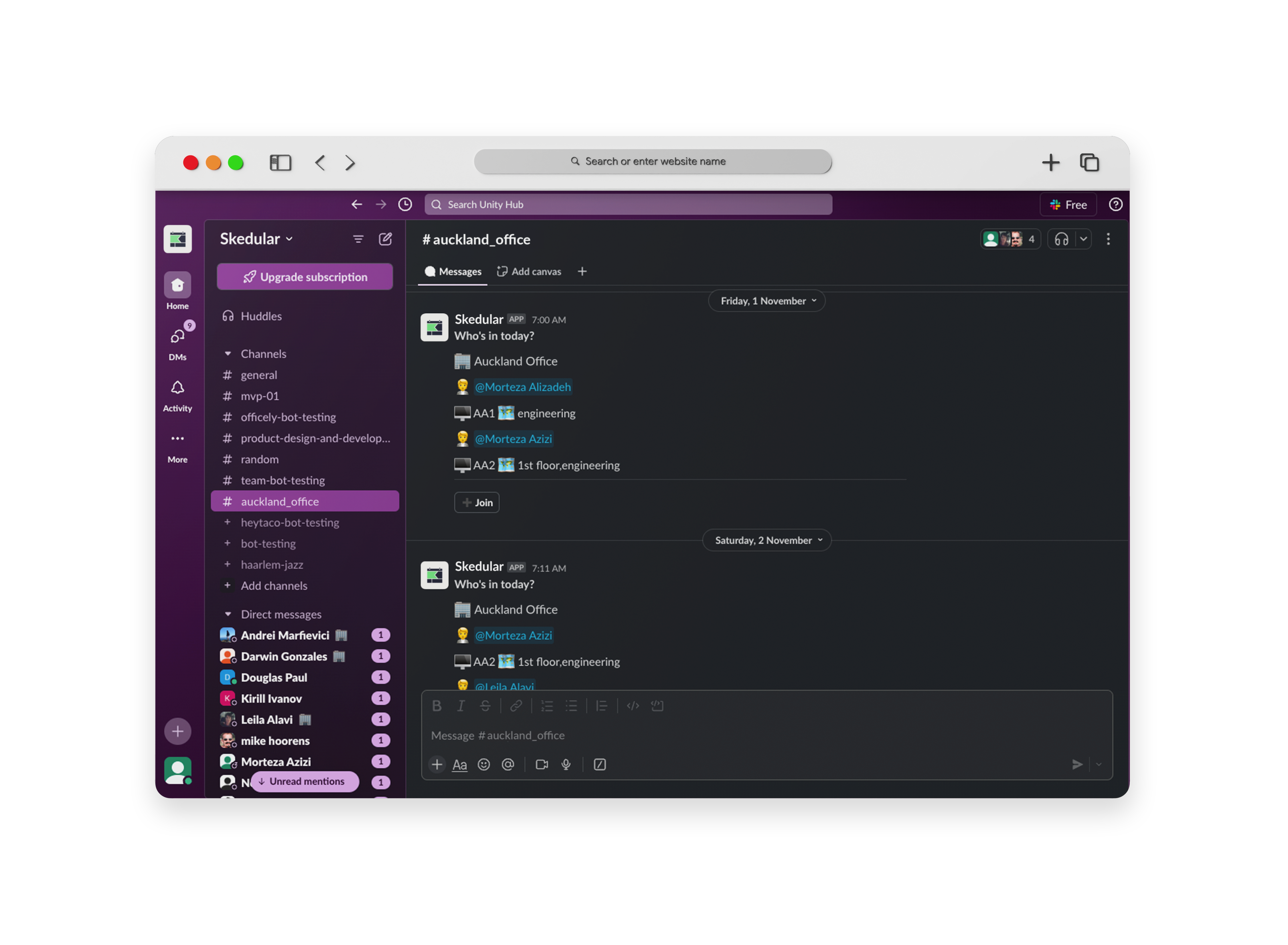Open the Leila Alavi direct message
1288x945 pixels.
click(x=266, y=720)
